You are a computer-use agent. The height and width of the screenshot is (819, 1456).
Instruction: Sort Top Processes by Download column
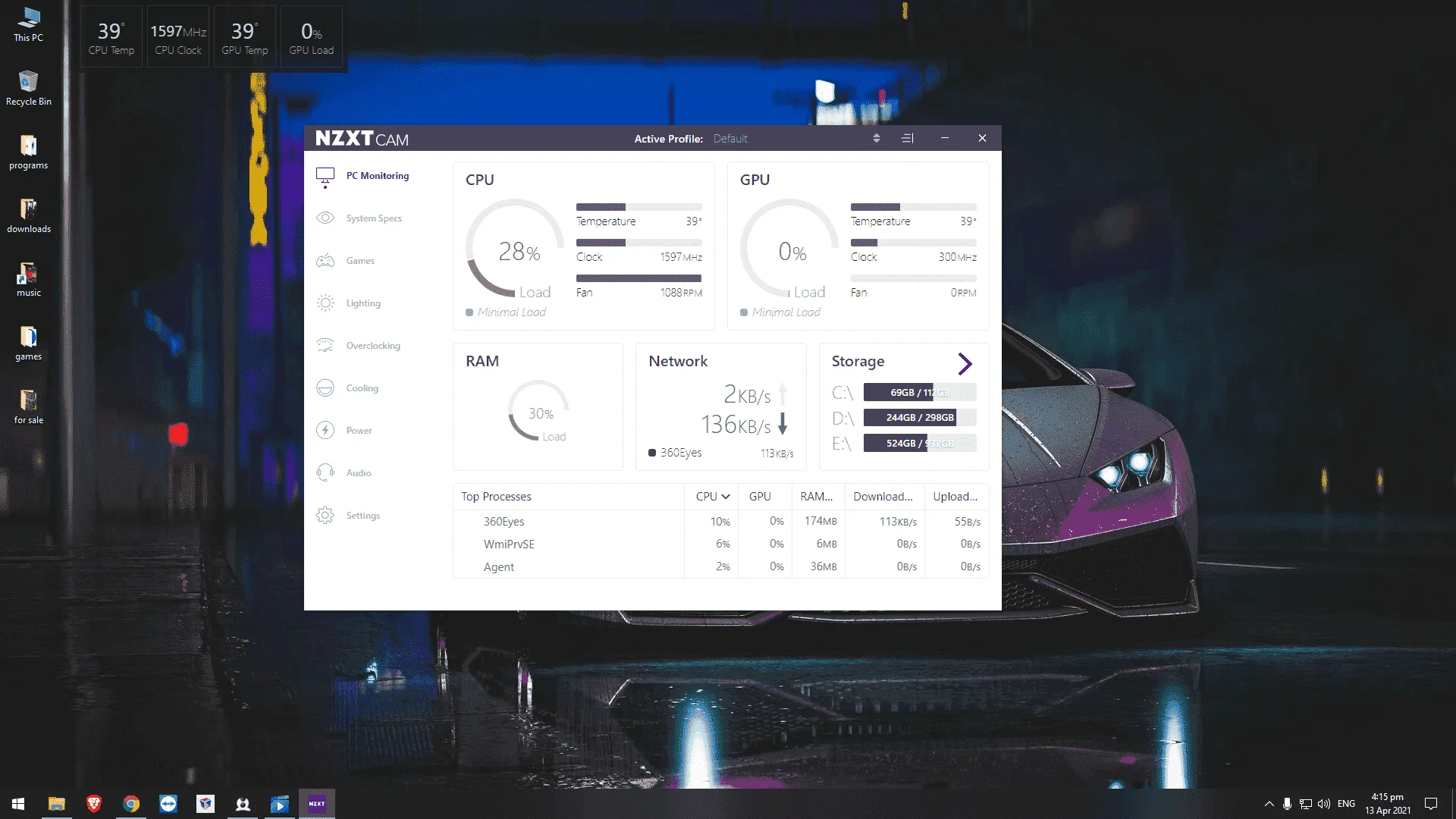883,497
